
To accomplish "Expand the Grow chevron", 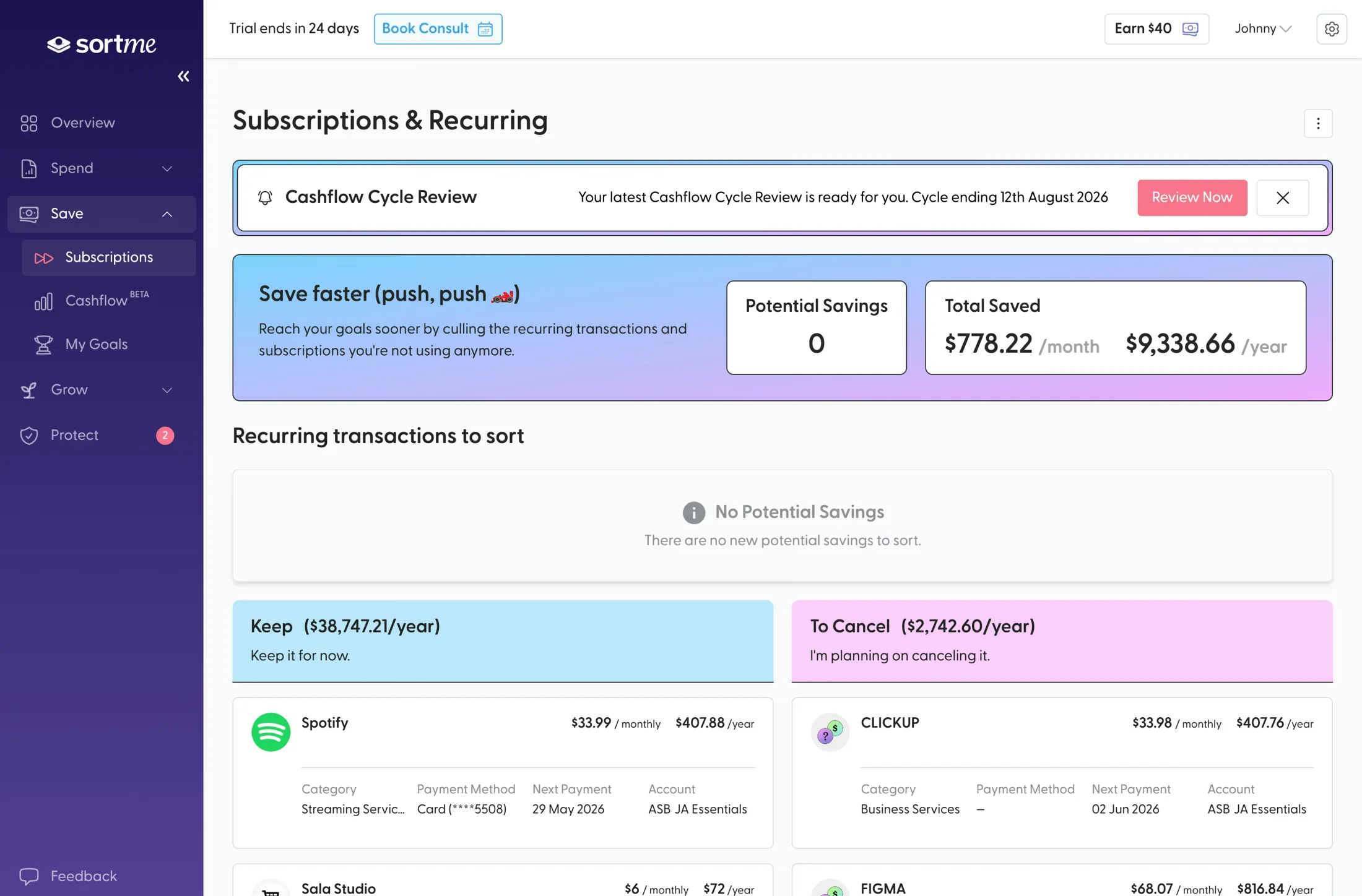I will tap(167, 390).
